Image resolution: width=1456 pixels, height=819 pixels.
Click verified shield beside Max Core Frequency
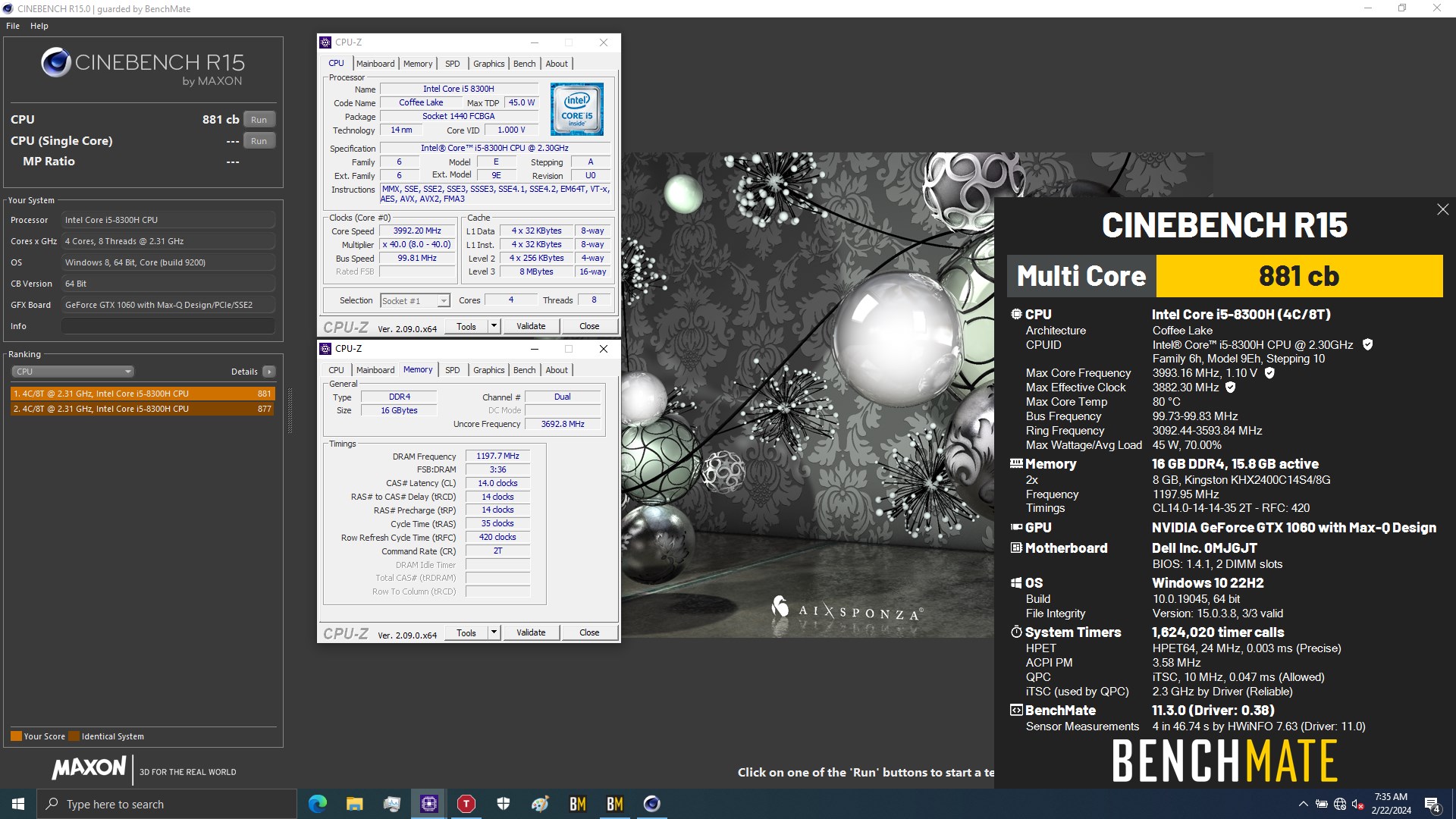pyautogui.click(x=1269, y=373)
